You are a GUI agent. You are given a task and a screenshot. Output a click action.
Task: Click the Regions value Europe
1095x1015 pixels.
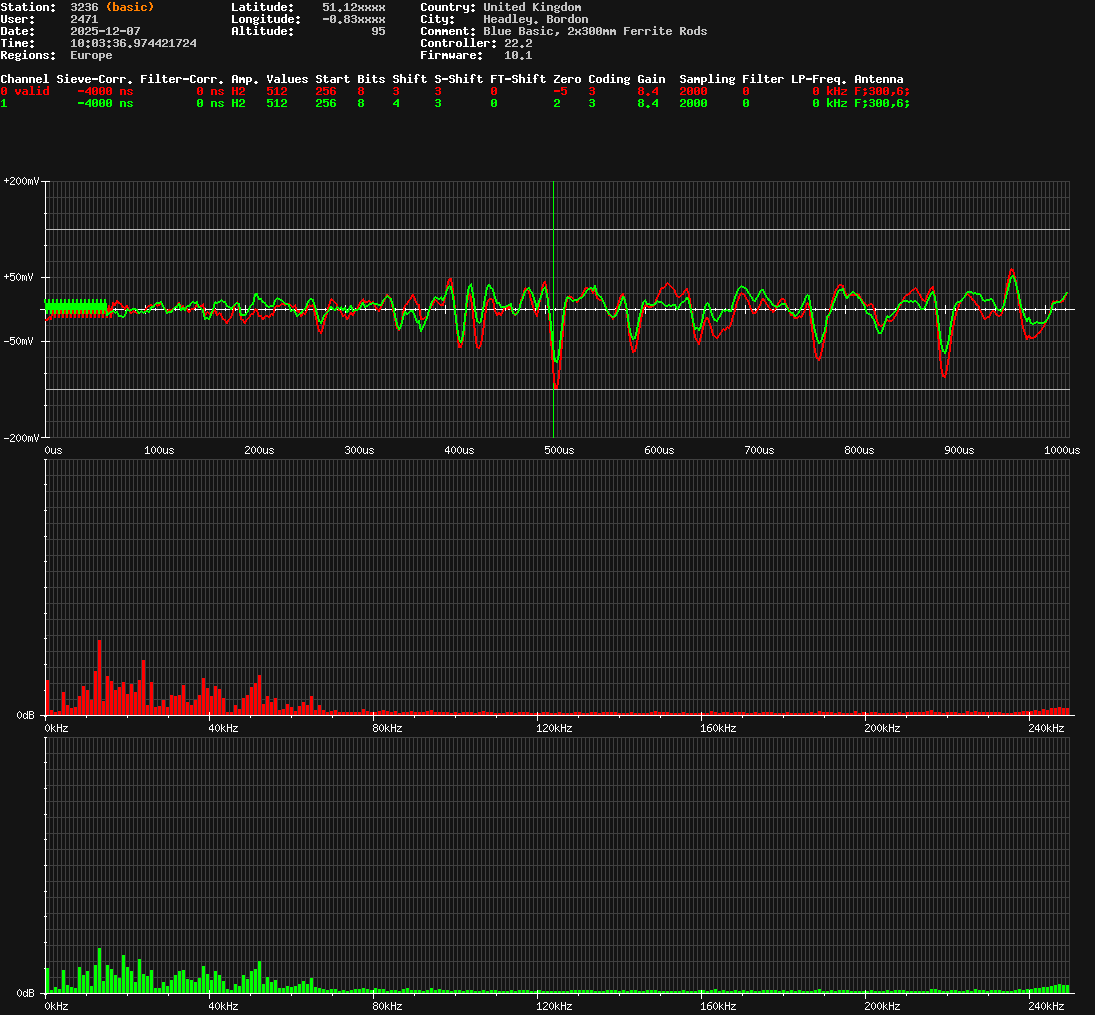(x=91, y=55)
